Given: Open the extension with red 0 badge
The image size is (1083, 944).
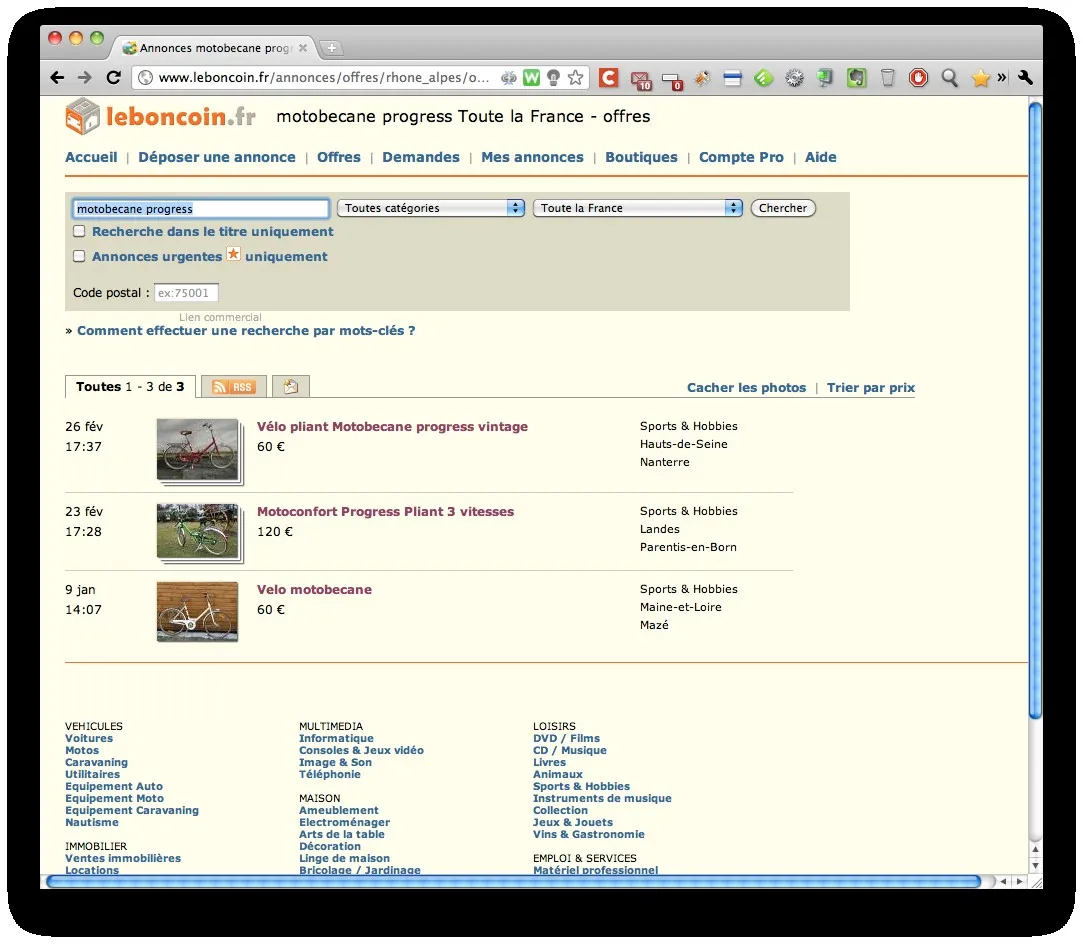Looking at the screenshot, I should click(672, 81).
